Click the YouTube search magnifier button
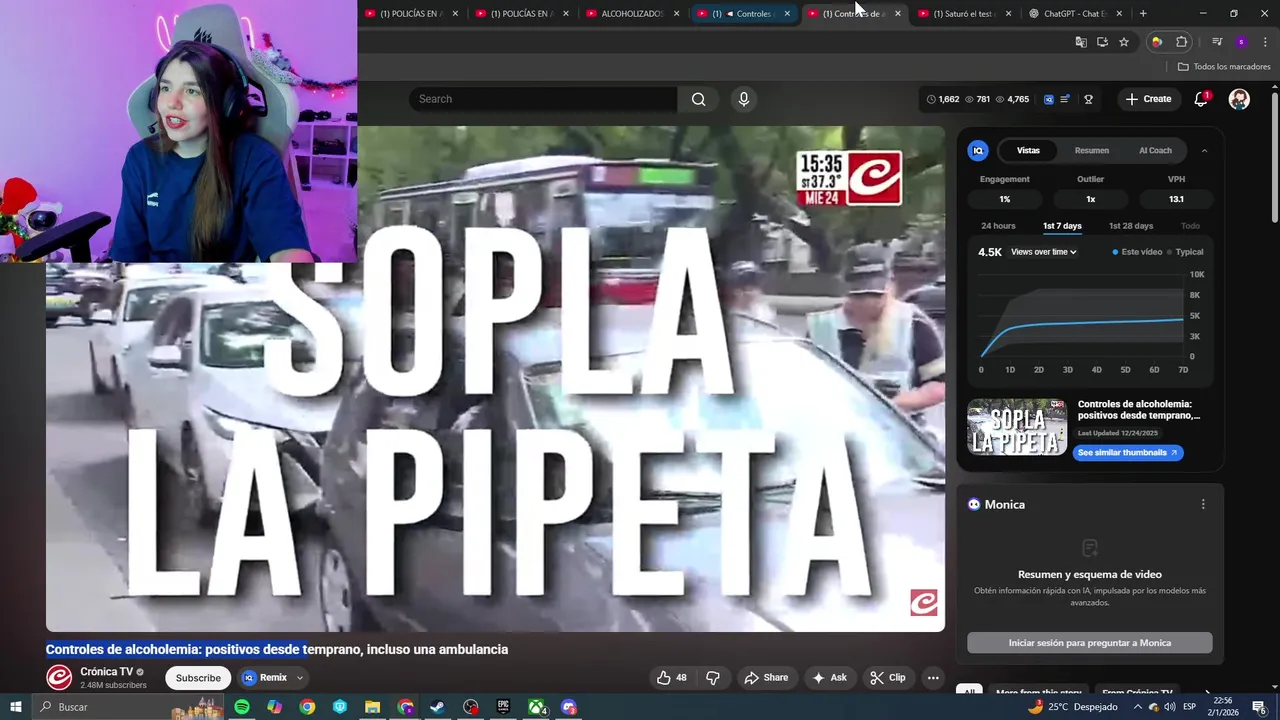 (x=698, y=99)
